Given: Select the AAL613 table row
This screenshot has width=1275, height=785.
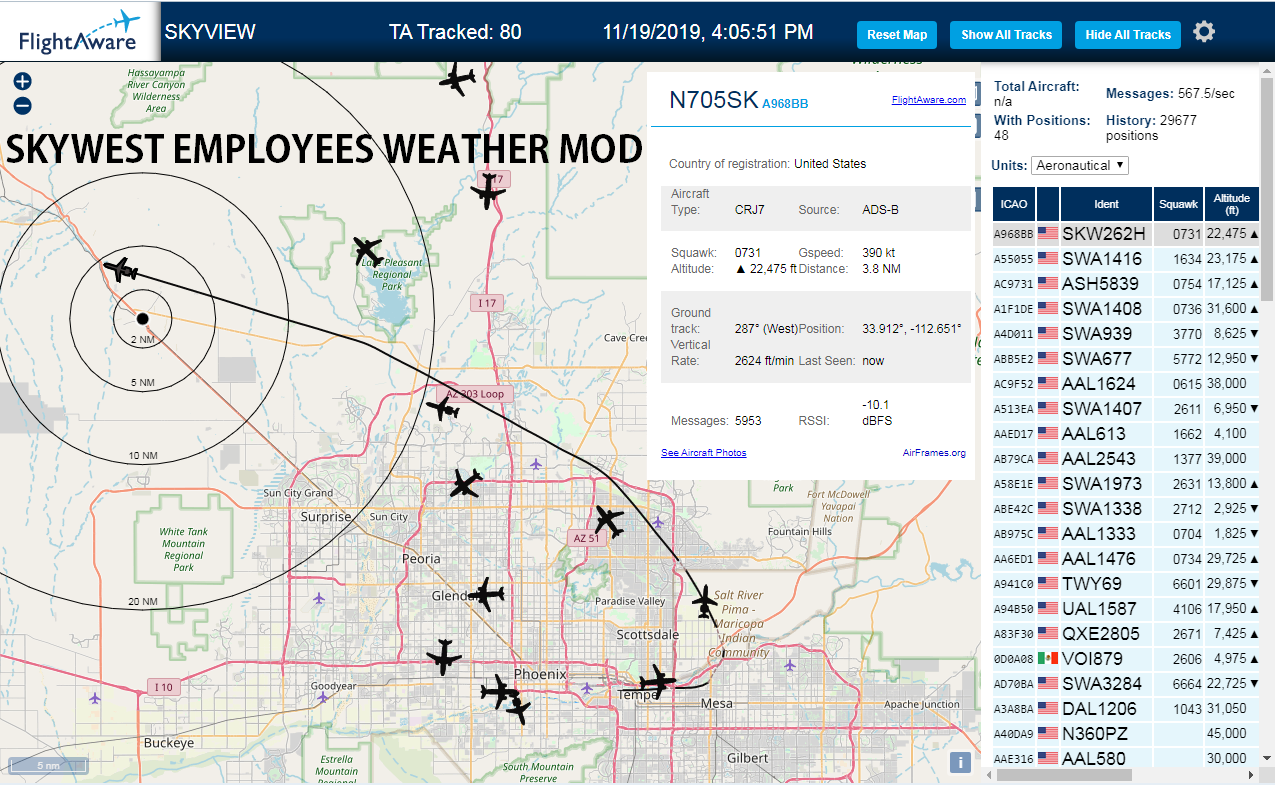Looking at the screenshot, I should [1127, 434].
